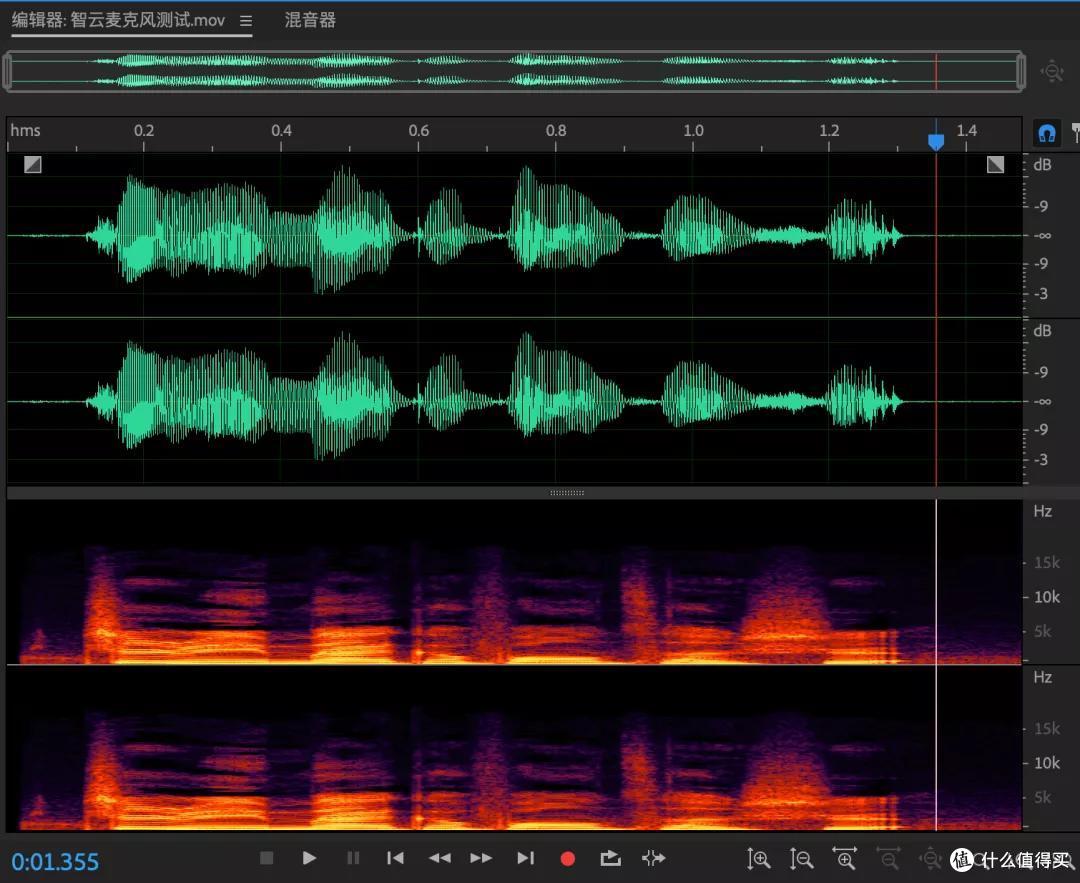Click the hms time format label
Viewport: 1080px width, 883px height.
pyautogui.click(x=25, y=130)
